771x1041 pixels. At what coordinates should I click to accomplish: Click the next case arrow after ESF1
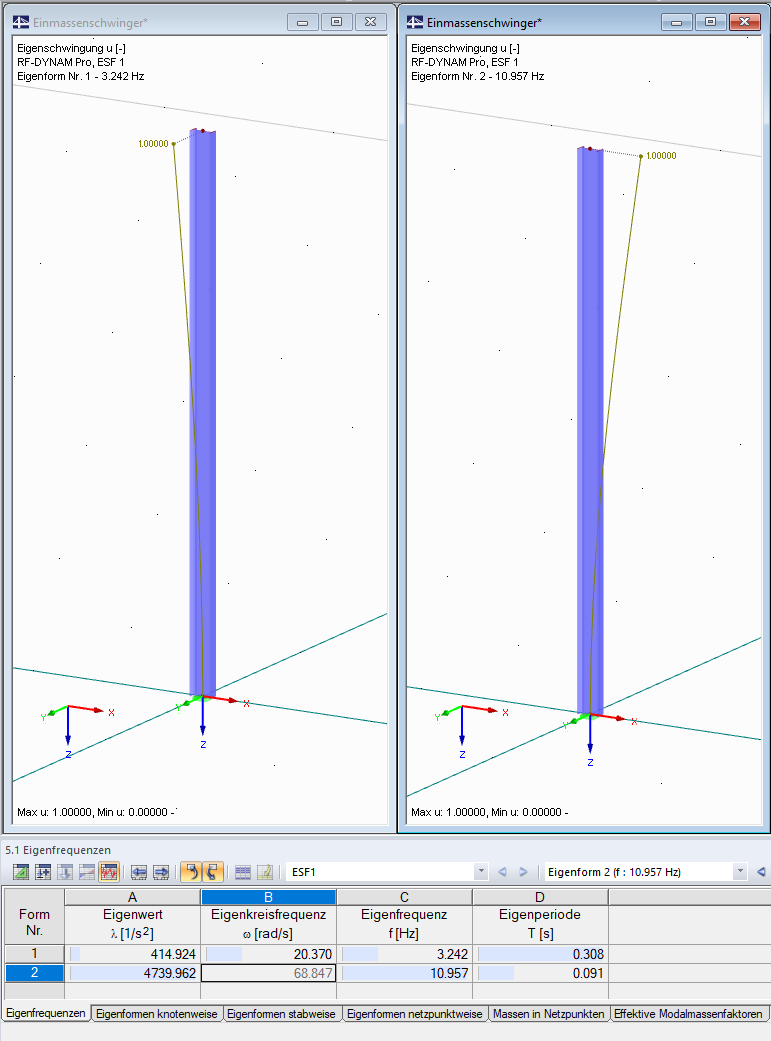pyautogui.click(x=523, y=872)
